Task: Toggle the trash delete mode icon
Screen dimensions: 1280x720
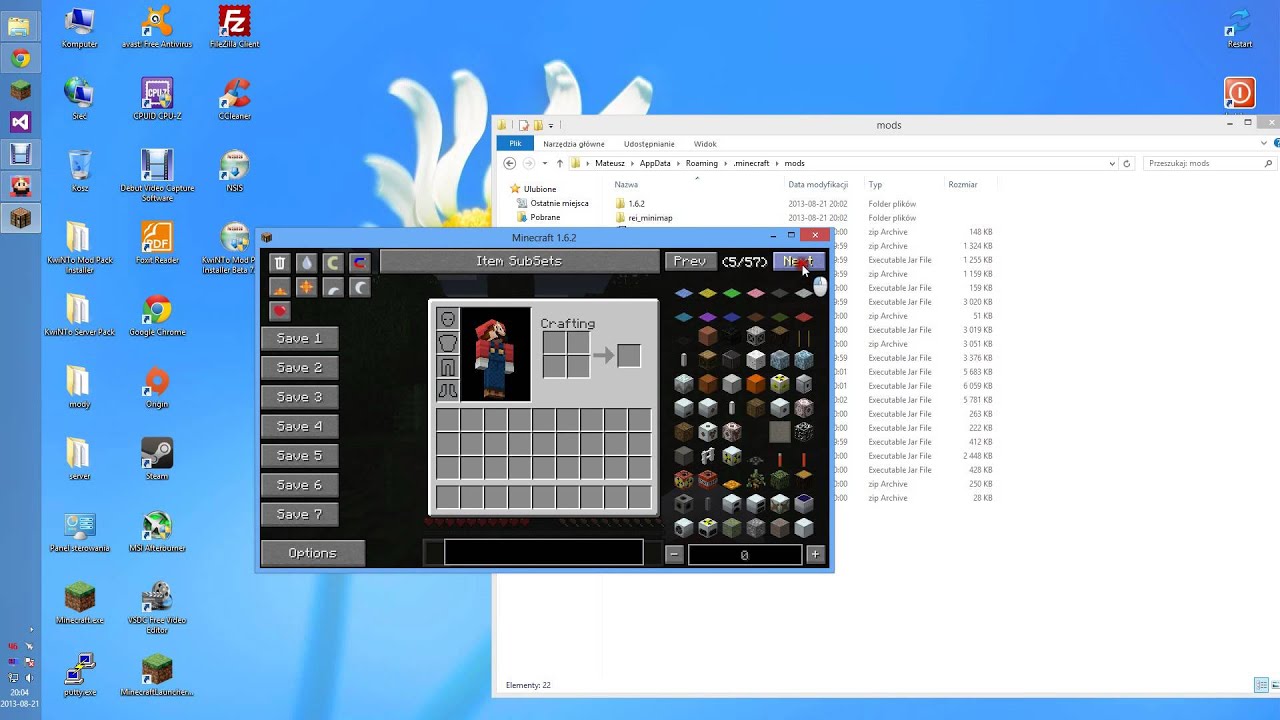Action: [280, 263]
